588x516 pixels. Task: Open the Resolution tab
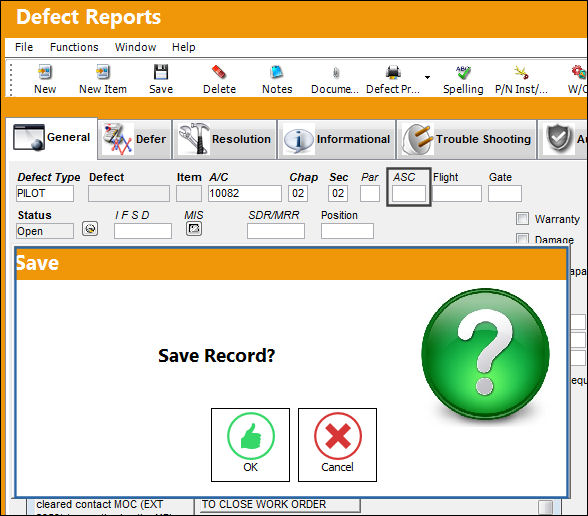[x=225, y=139]
